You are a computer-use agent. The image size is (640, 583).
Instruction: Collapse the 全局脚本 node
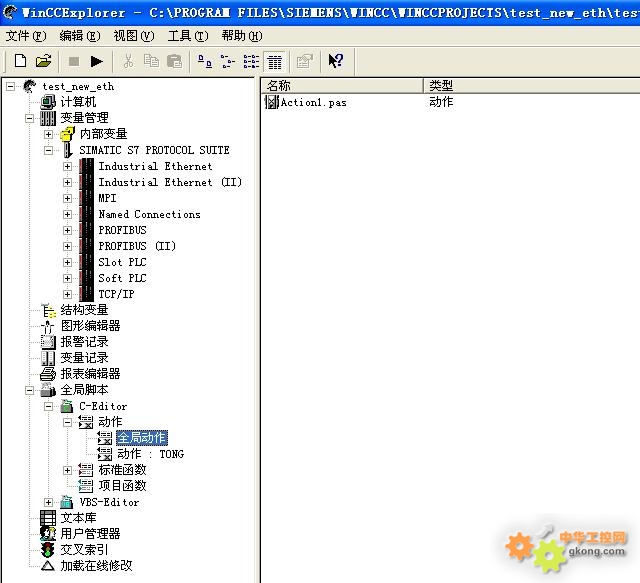pyautogui.click(x=29, y=390)
